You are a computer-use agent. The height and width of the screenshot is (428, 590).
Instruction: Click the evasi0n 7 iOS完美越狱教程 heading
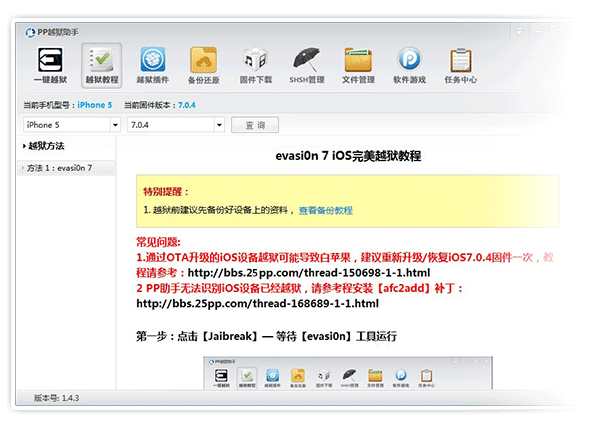tap(348, 156)
